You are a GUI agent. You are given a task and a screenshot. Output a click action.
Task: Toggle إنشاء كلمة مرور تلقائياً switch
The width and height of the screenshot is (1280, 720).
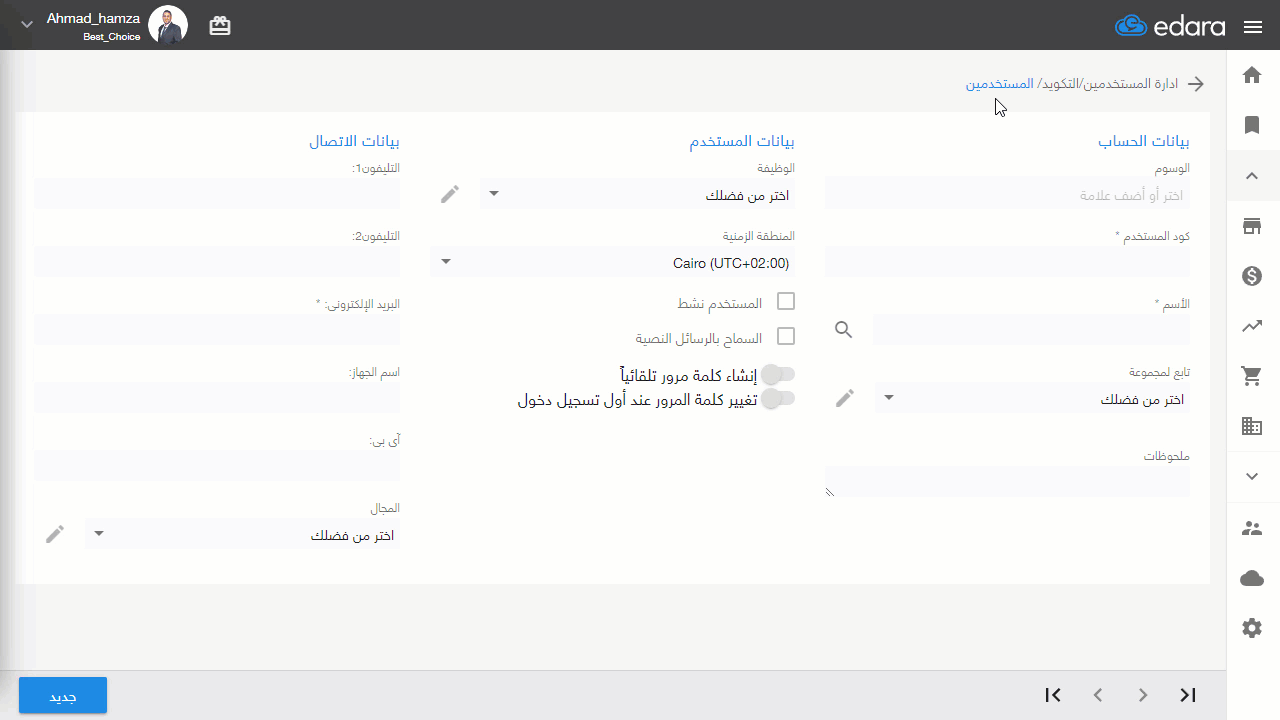[x=778, y=374]
